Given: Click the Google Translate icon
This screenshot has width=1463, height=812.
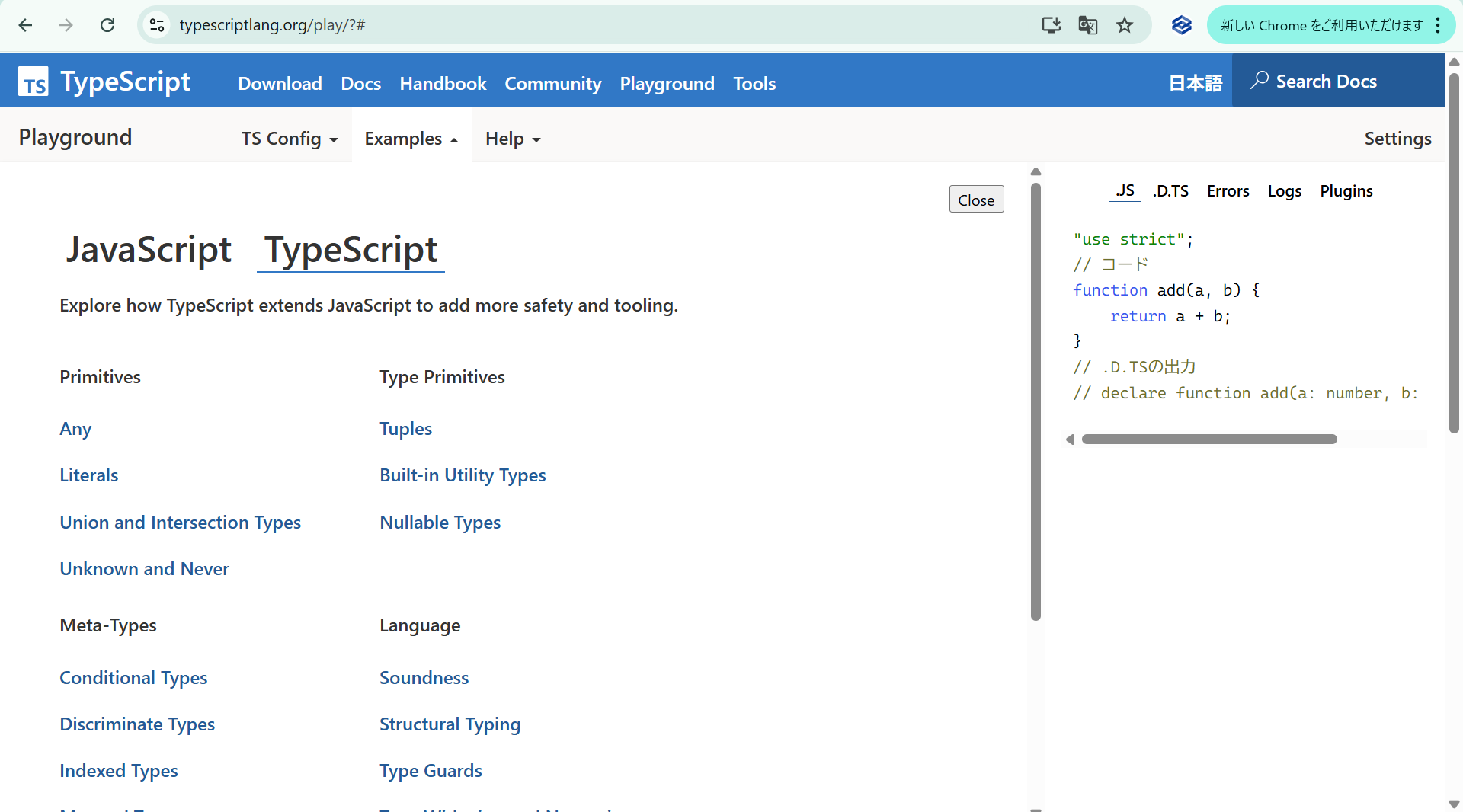Looking at the screenshot, I should coord(1087,25).
